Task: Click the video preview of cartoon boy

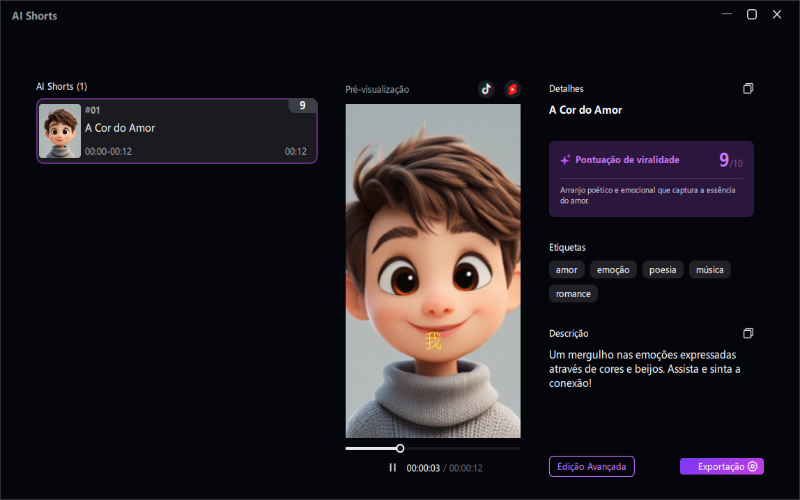Action: pos(433,270)
